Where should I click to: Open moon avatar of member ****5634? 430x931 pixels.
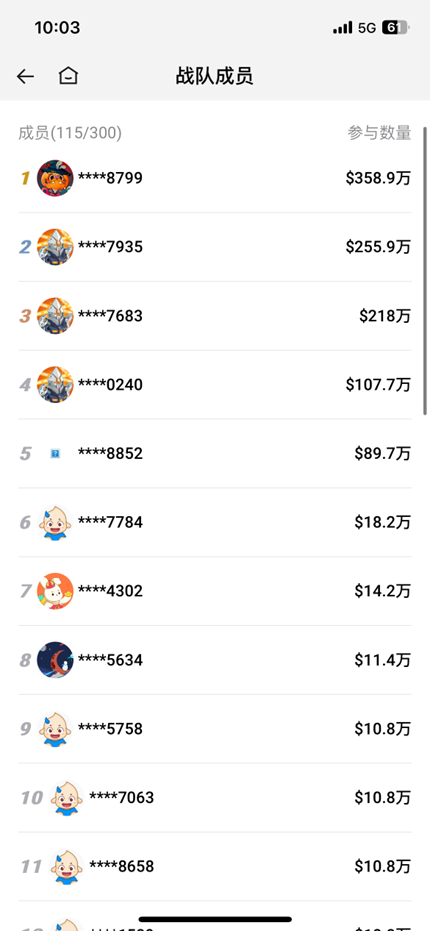(x=55, y=660)
